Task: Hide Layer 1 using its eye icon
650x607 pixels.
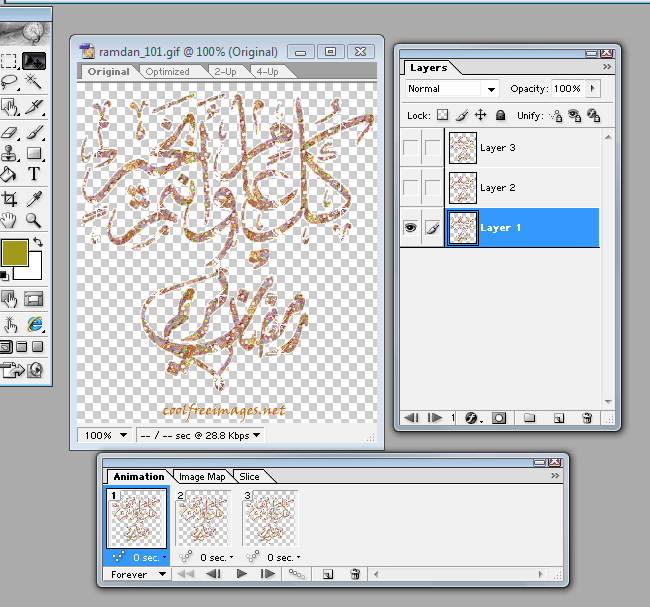Action: pyautogui.click(x=410, y=228)
